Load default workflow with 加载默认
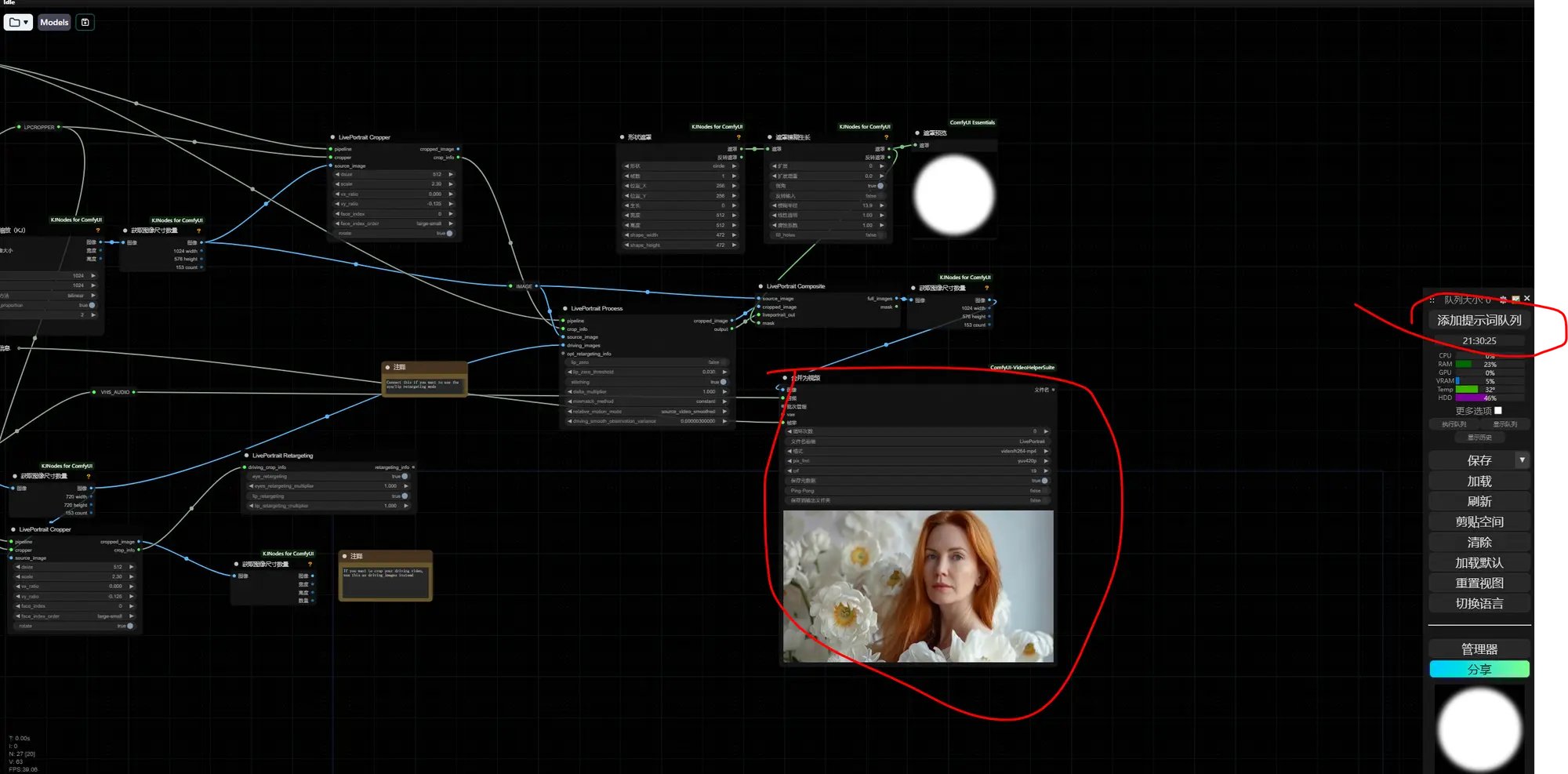The height and width of the screenshot is (774, 1568). [1479, 562]
